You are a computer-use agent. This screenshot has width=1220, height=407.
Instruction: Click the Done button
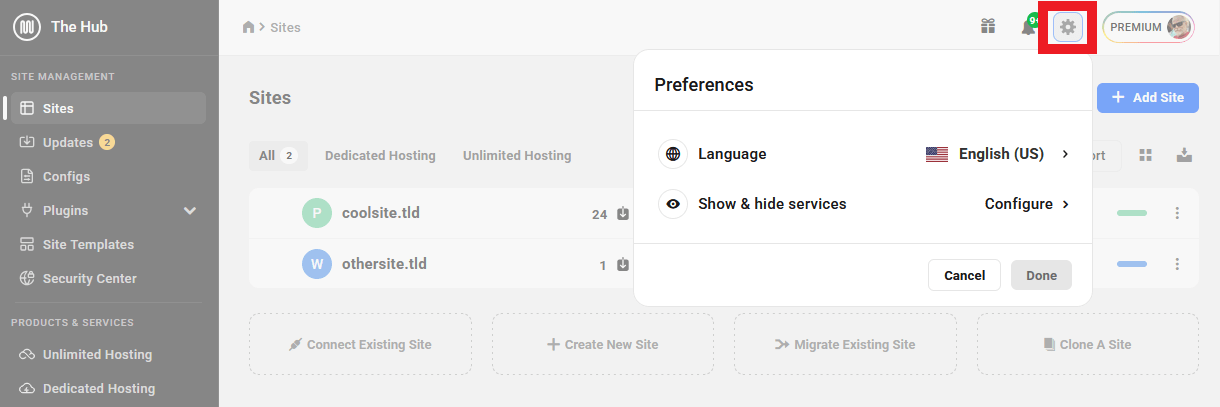coord(1041,275)
